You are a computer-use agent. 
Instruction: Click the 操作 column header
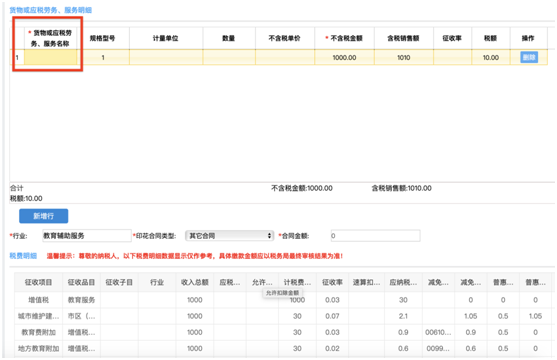pyautogui.click(x=528, y=38)
